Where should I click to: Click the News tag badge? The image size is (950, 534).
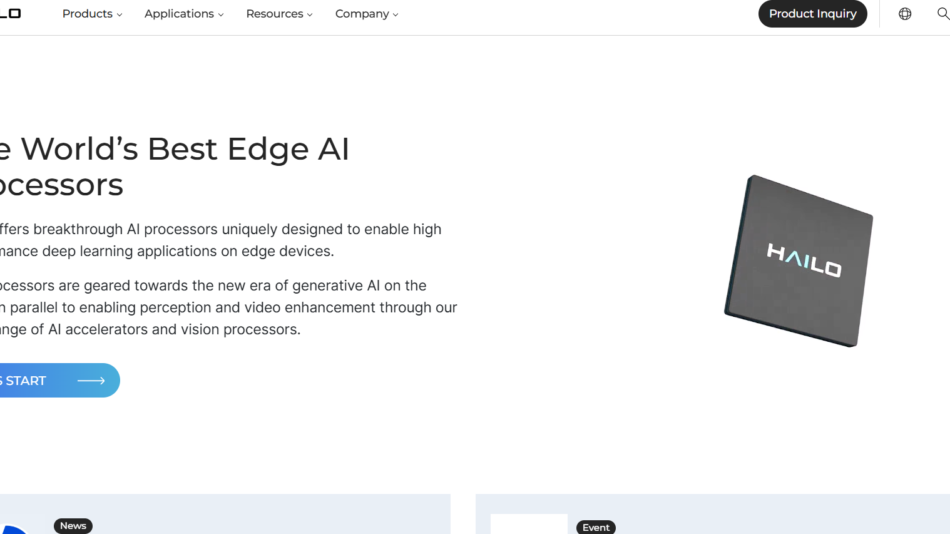coord(73,526)
